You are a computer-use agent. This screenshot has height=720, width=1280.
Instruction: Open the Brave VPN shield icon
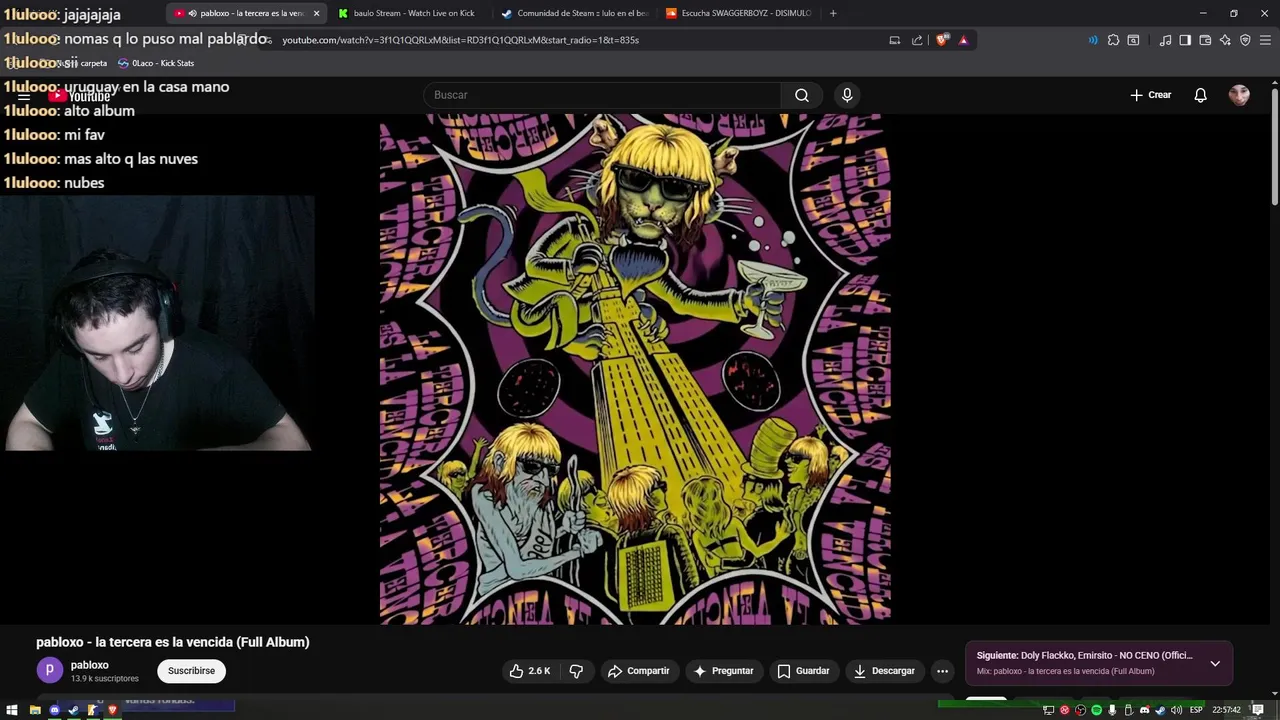pyautogui.click(x=1245, y=40)
